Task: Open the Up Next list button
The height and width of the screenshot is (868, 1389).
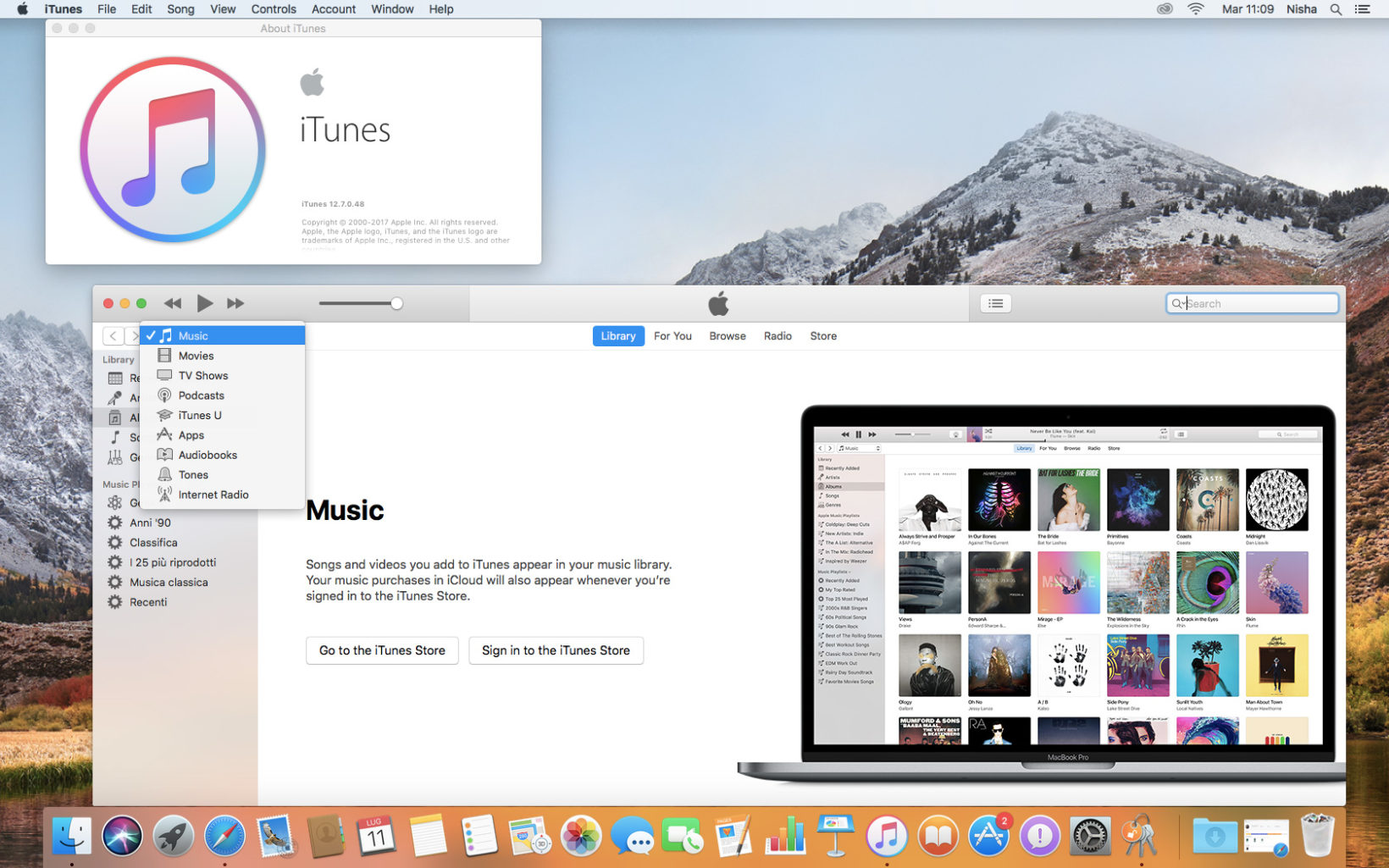Action: [996, 303]
